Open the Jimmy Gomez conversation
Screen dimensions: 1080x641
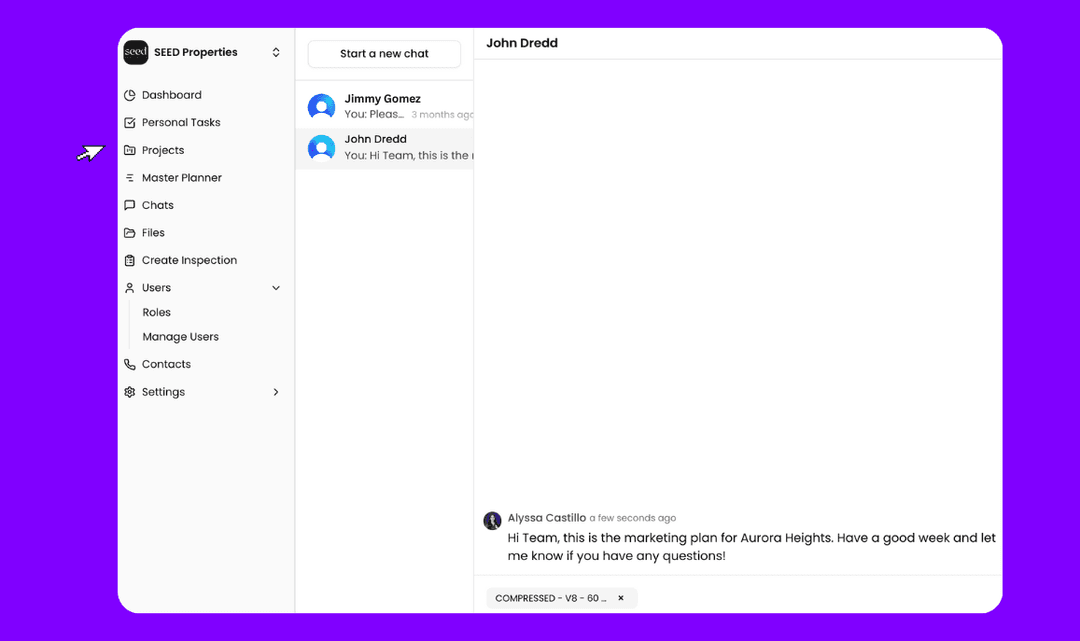[x=384, y=107]
